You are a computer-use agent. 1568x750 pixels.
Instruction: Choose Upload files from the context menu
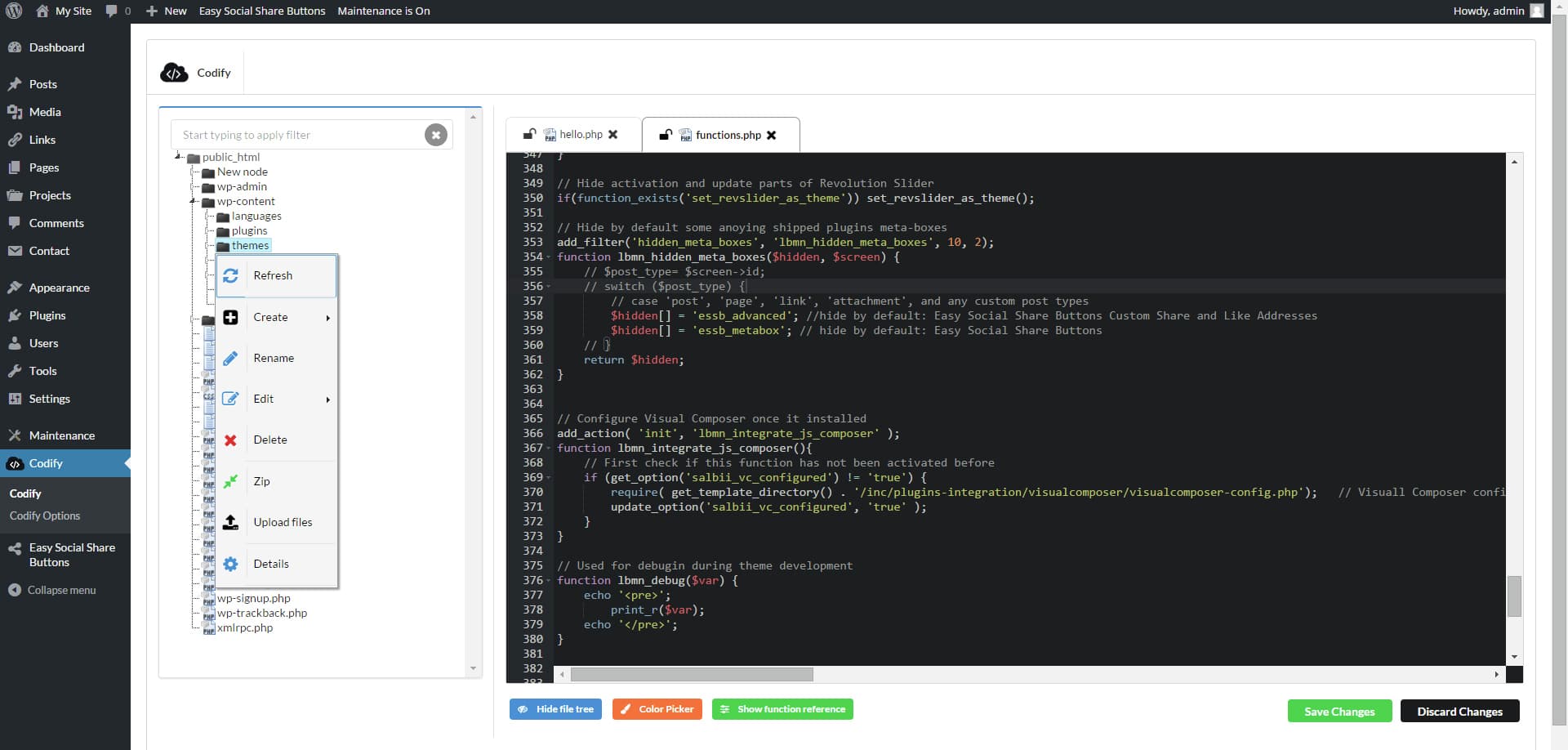277,522
